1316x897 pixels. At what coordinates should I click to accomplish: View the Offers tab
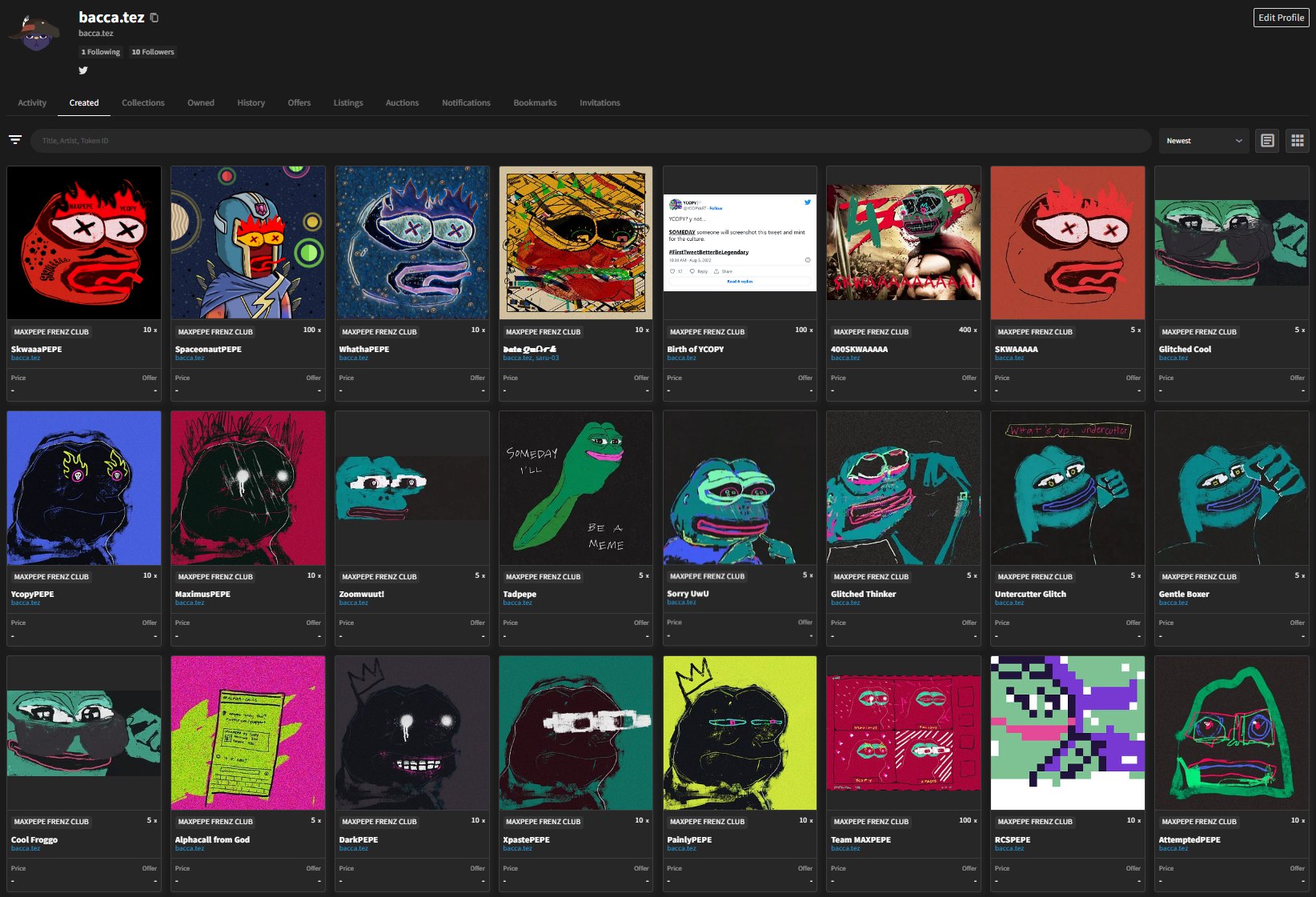(x=299, y=102)
